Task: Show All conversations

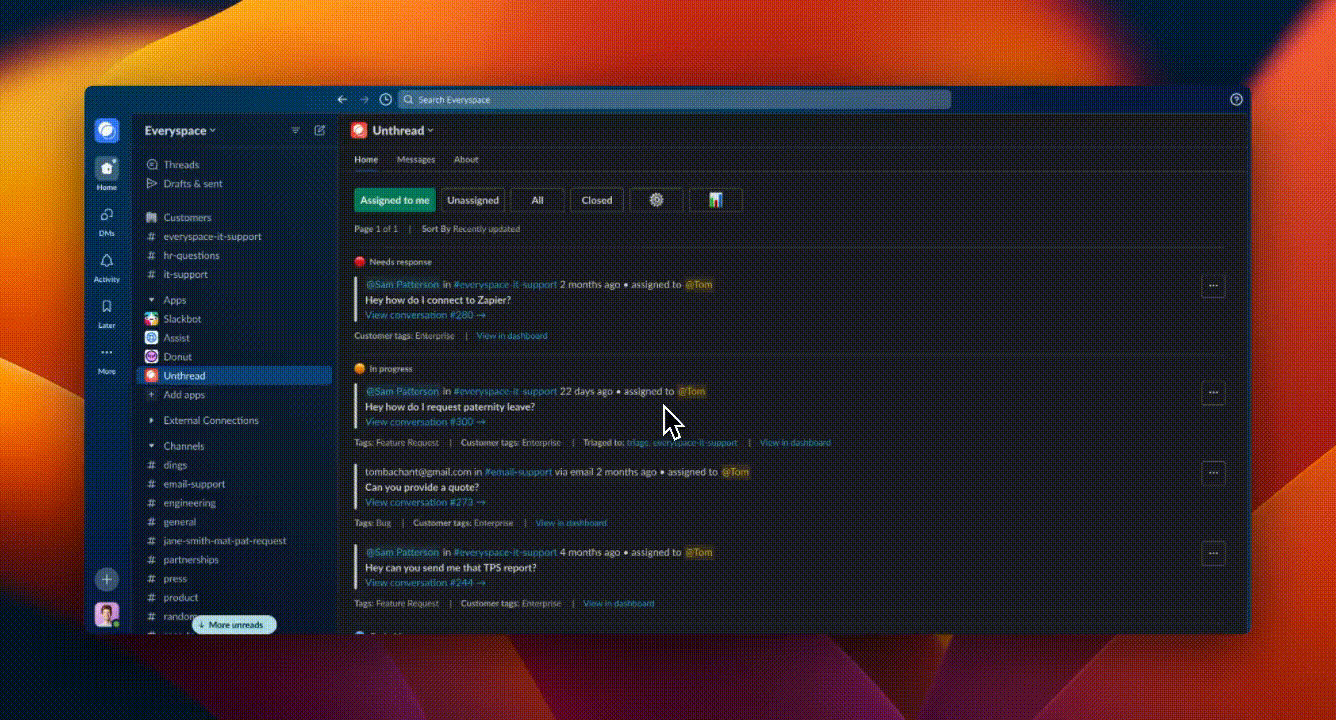Action: tap(537, 200)
